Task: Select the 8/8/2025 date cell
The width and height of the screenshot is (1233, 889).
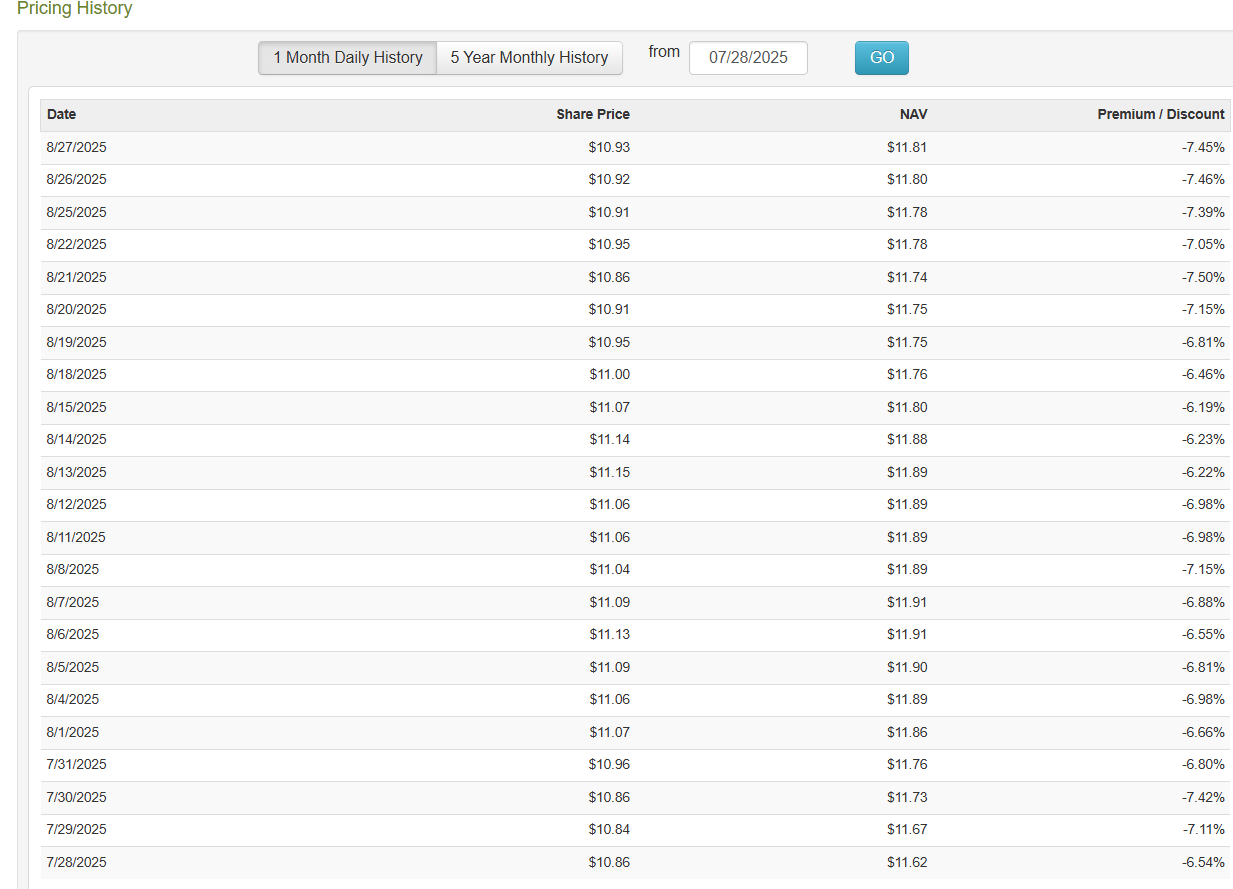Action: (72, 570)
